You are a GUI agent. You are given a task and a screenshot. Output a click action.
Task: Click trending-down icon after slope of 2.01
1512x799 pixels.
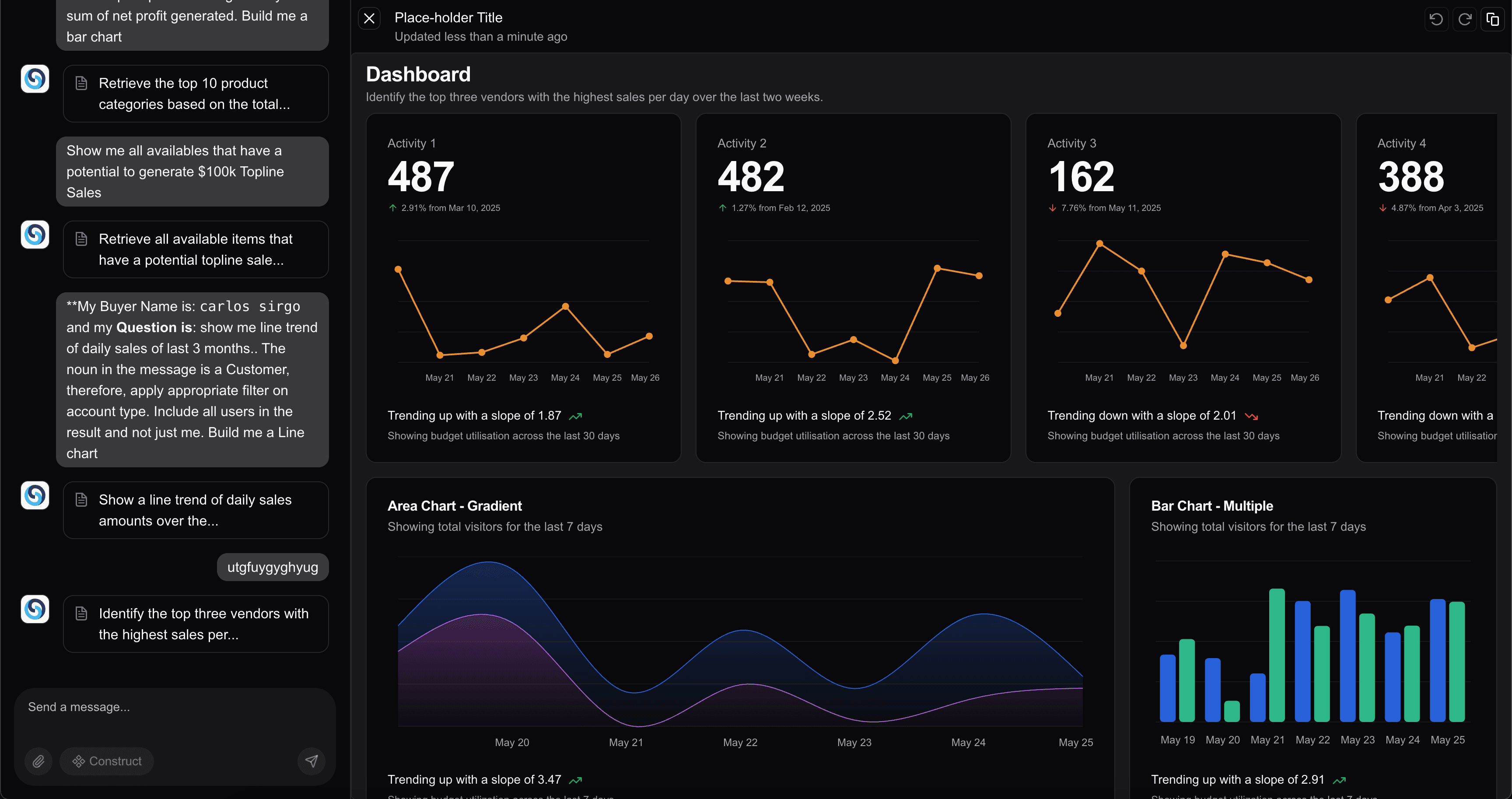click(1251, 416)
